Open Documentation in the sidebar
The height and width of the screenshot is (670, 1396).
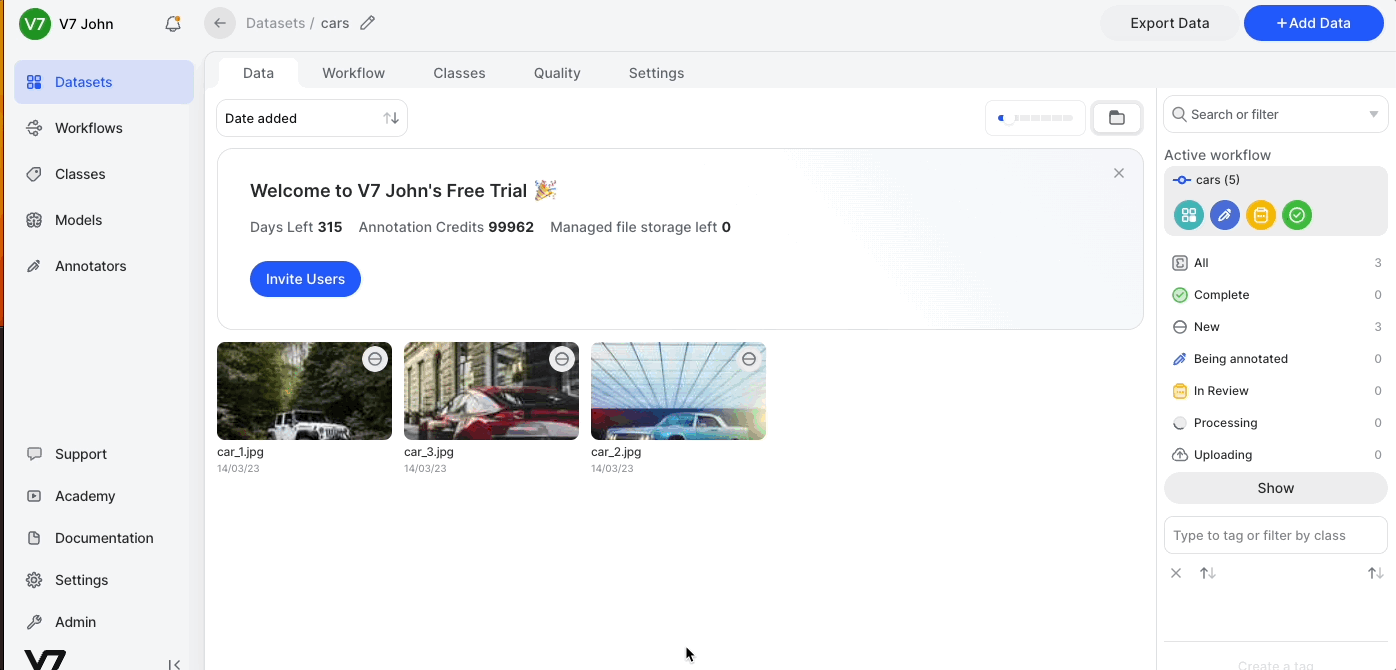104,538
